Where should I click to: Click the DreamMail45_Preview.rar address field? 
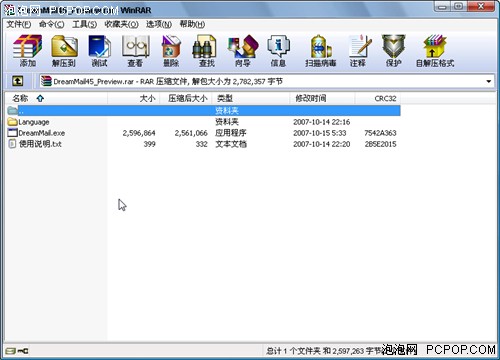pos(267,81)
